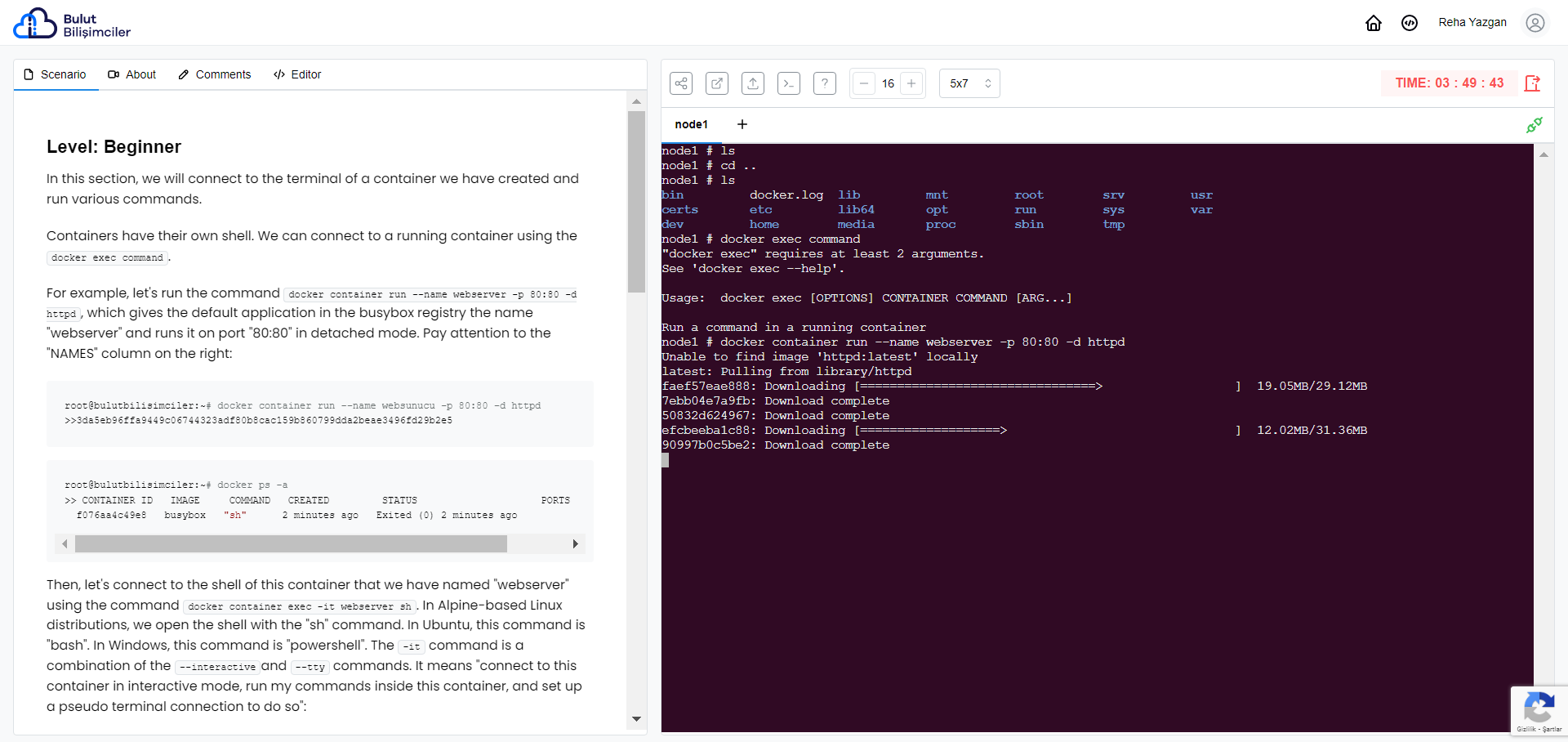Click the reCAPTCHA badge

(1539, 711)
